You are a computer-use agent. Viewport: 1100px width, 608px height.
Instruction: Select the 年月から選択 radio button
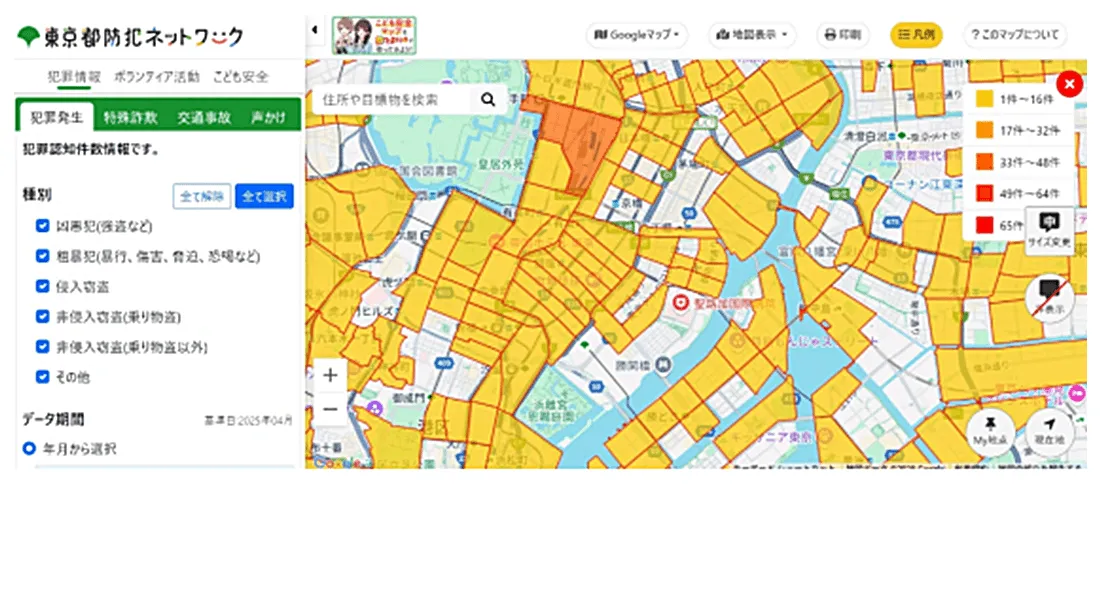click(x=30, y=448)
